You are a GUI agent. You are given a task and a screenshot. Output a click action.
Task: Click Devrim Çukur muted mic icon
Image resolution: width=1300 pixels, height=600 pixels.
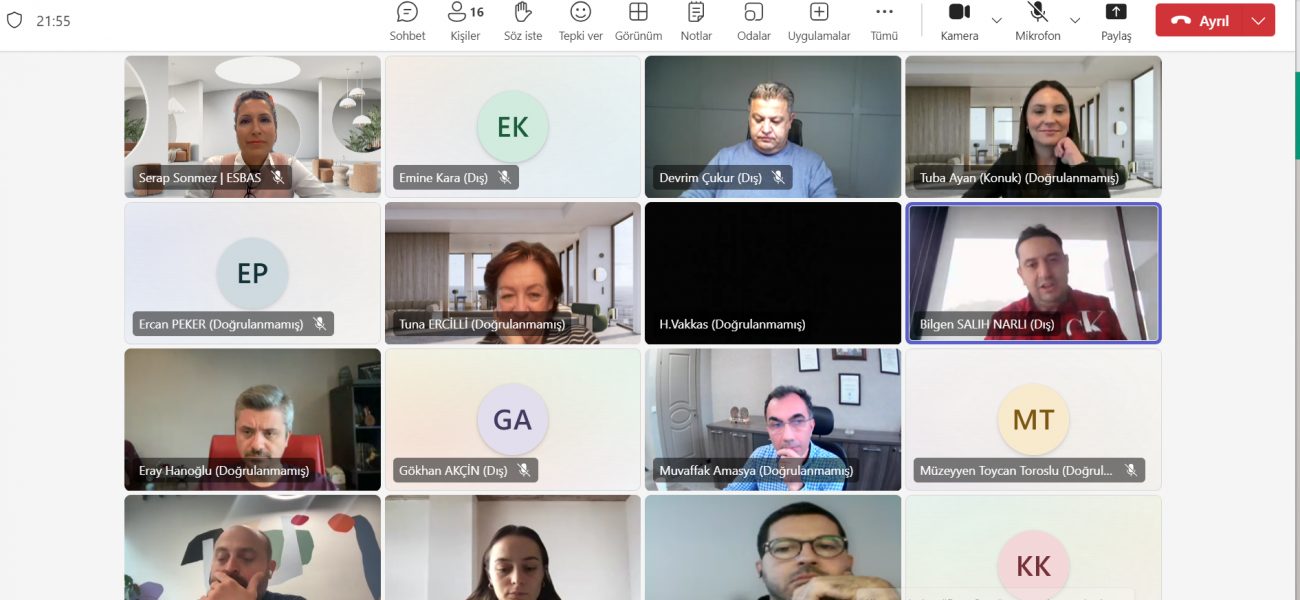tap(778, 178)
